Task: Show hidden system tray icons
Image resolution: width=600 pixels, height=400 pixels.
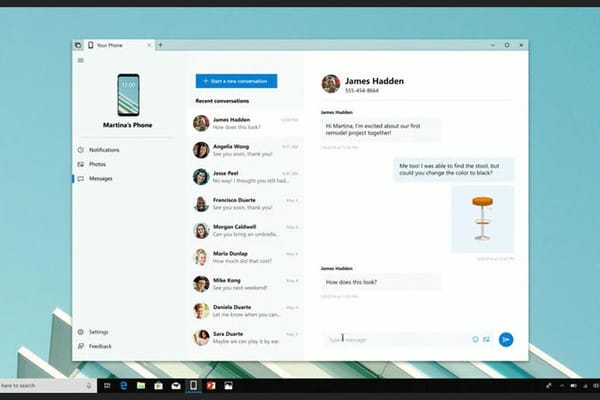Action: click(562, 386)
